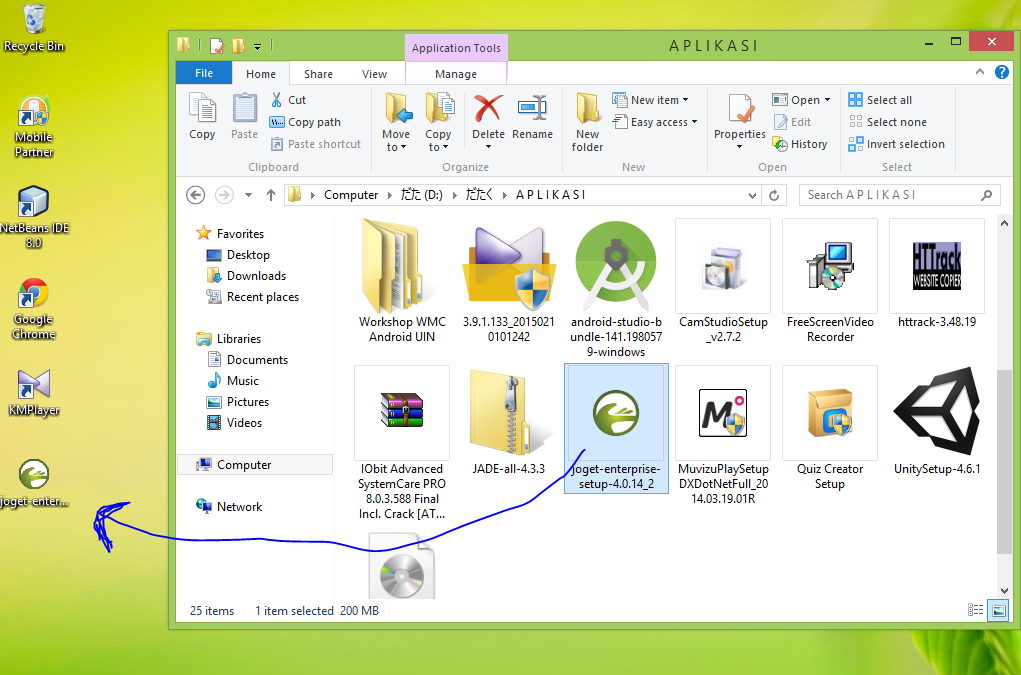The height and width of the screenshot is (675, 1021).
Task: Switch to large icons view layout
Action: click(x=998, y=610)
